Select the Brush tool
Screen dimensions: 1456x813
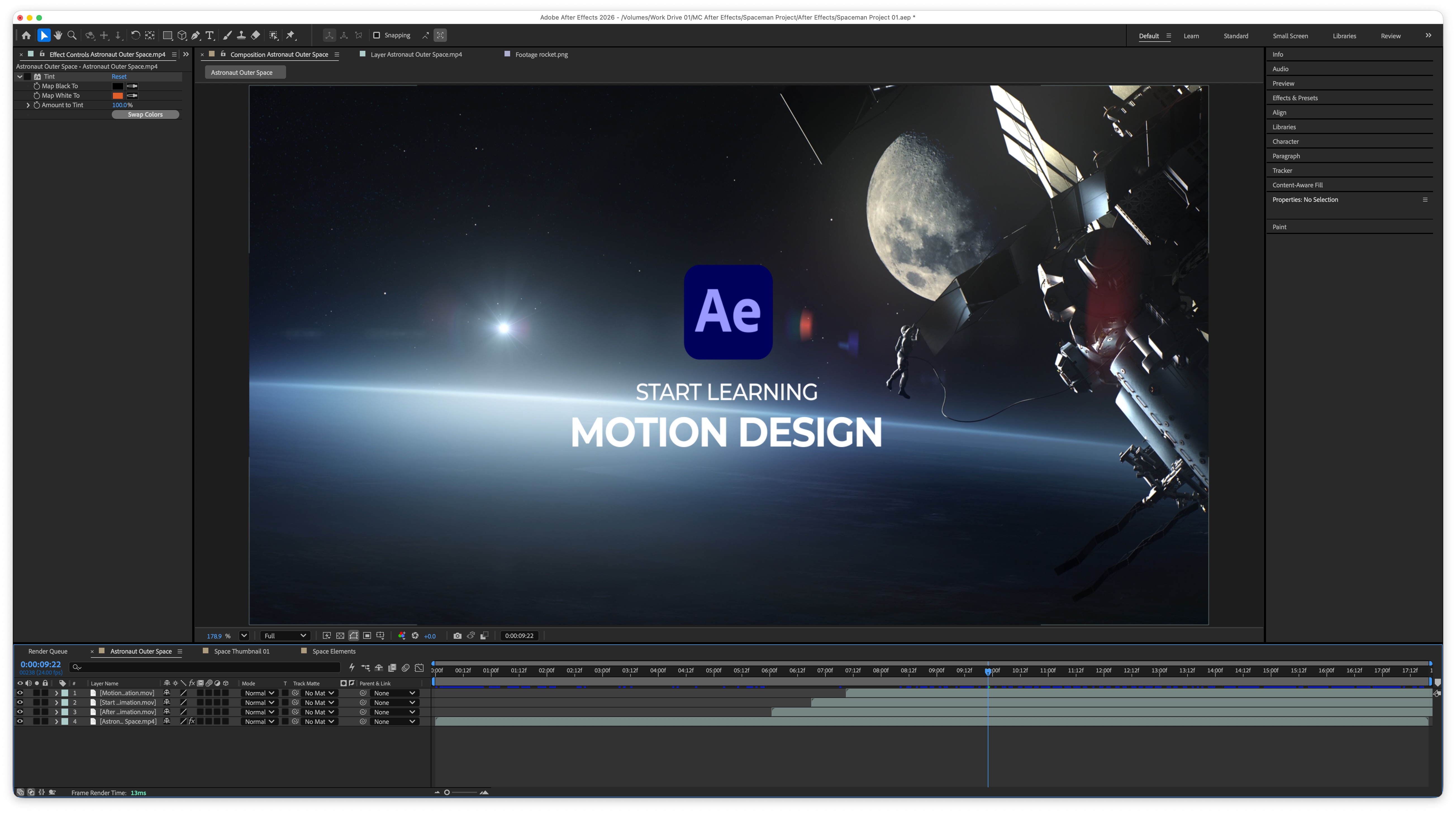(x=227, y=35)
